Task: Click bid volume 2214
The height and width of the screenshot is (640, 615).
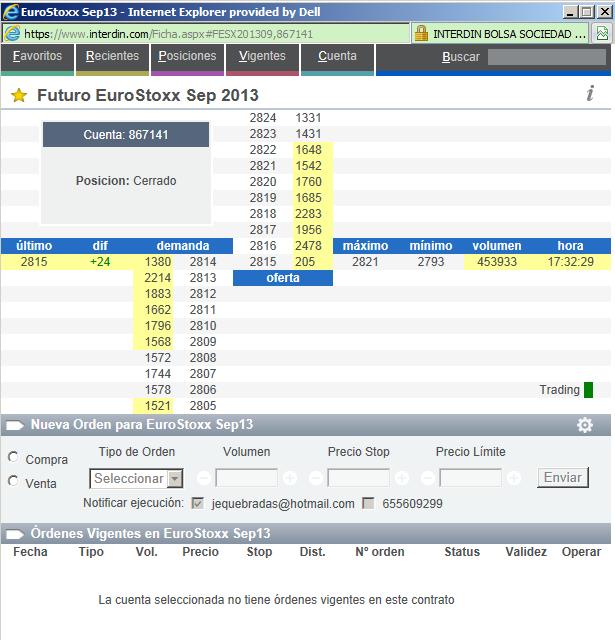Action: (158, 278)
